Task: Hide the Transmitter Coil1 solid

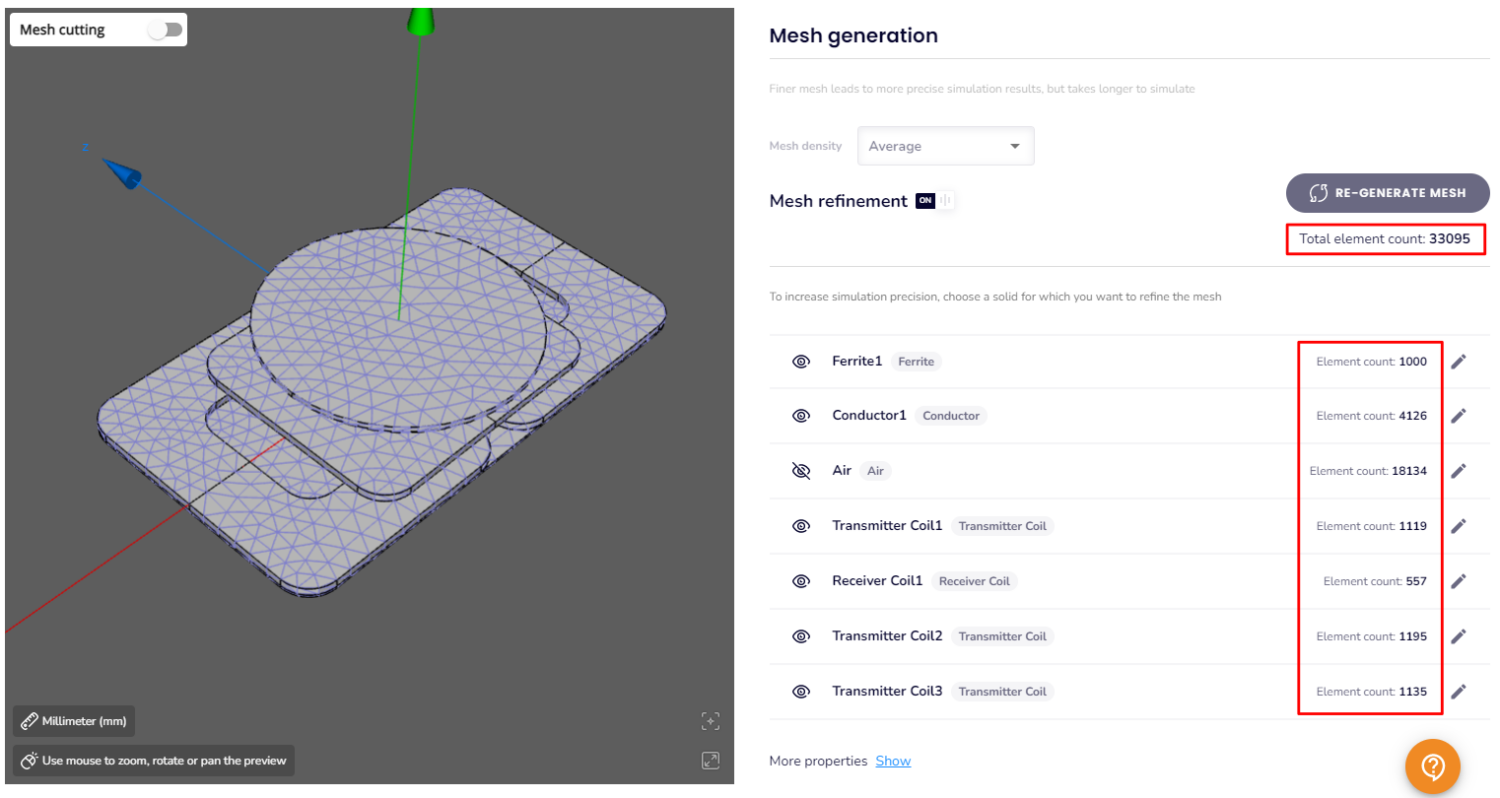Action: (x=801, y=526)
